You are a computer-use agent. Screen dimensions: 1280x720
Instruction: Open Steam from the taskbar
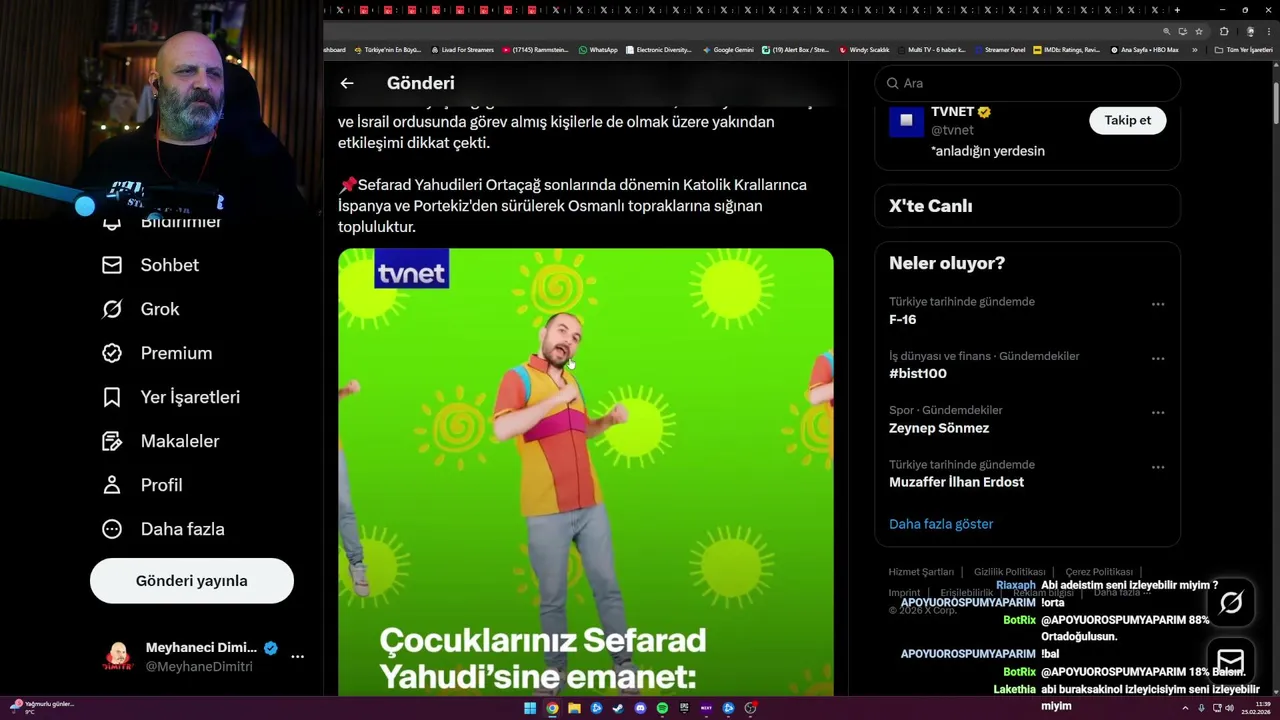click(618, 708)
